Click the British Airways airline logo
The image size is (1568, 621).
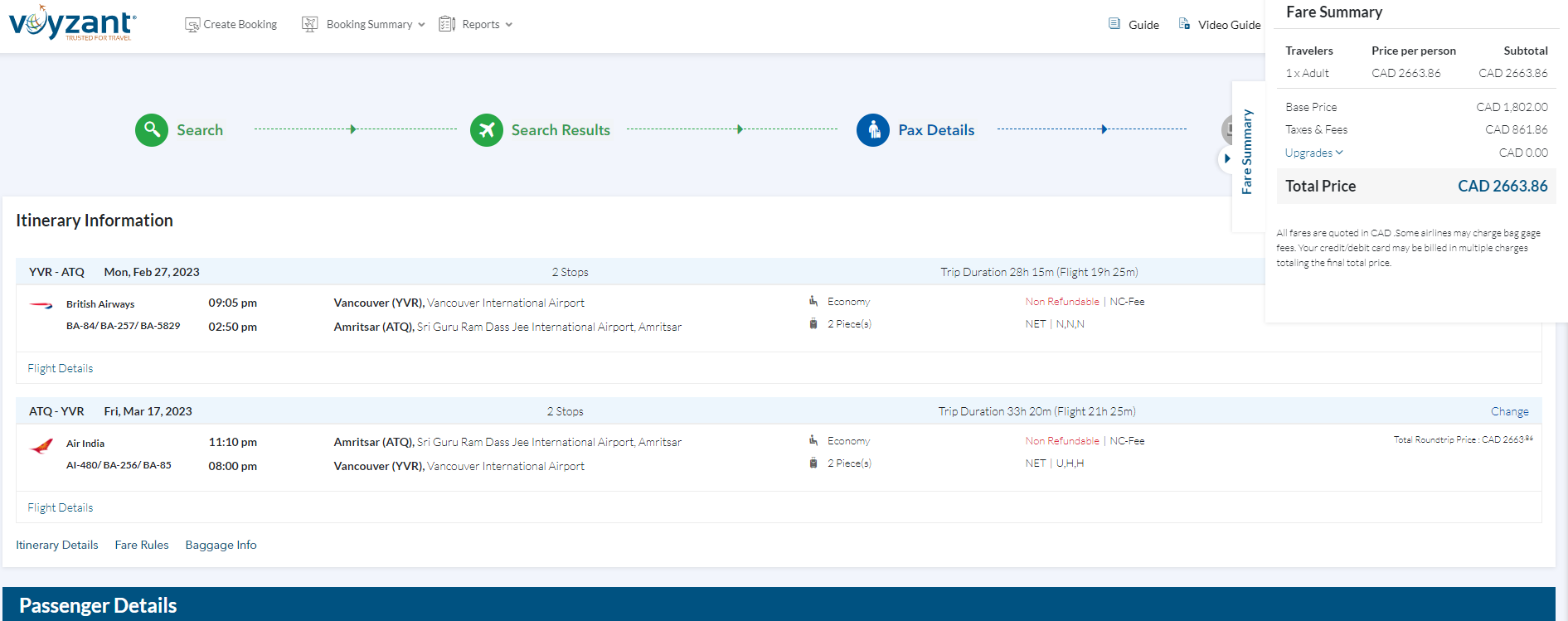tap(41, 305)
